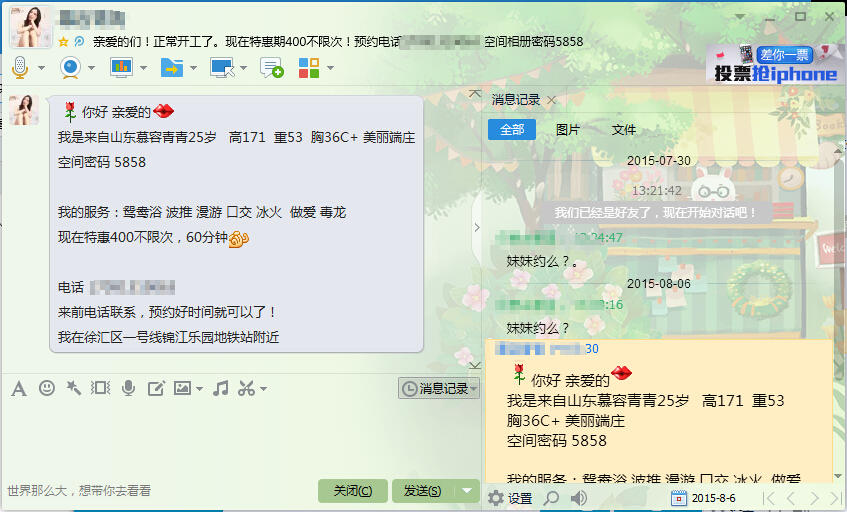Image resolution: width=847 pixels, height=512 pixels.
Task: Open the font settings A icon
Action: point(19,388)
